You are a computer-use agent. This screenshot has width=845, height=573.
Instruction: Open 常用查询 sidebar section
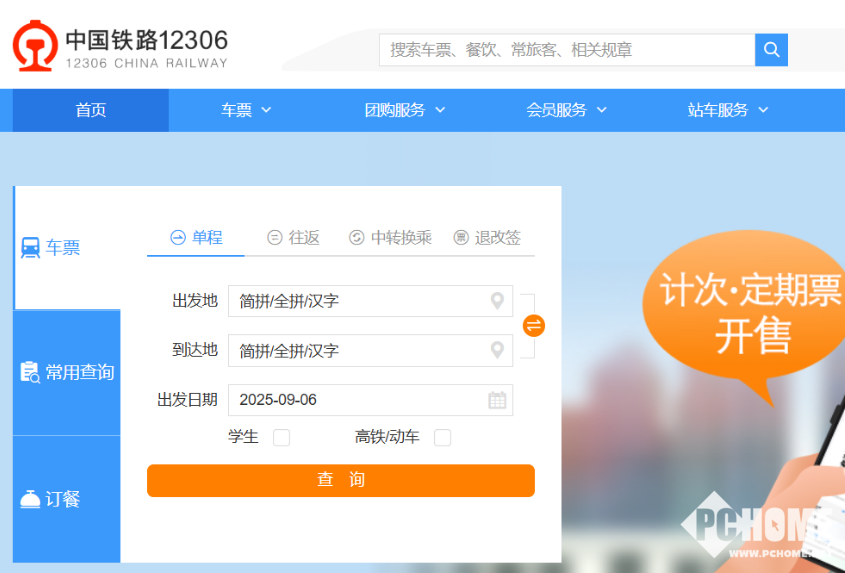pyautogui.click(x=67, y=373)
